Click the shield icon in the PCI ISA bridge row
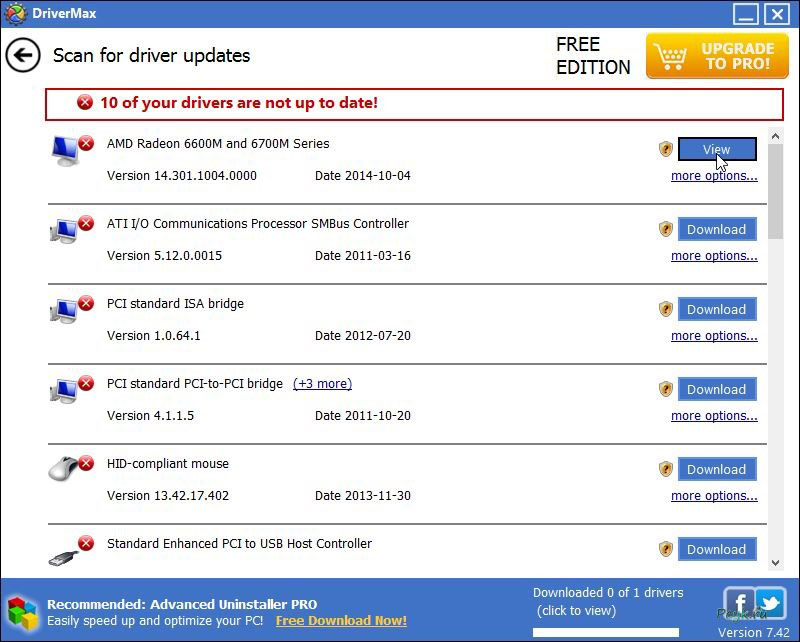This screenshot has width=800, height=642. pos(666,309)
